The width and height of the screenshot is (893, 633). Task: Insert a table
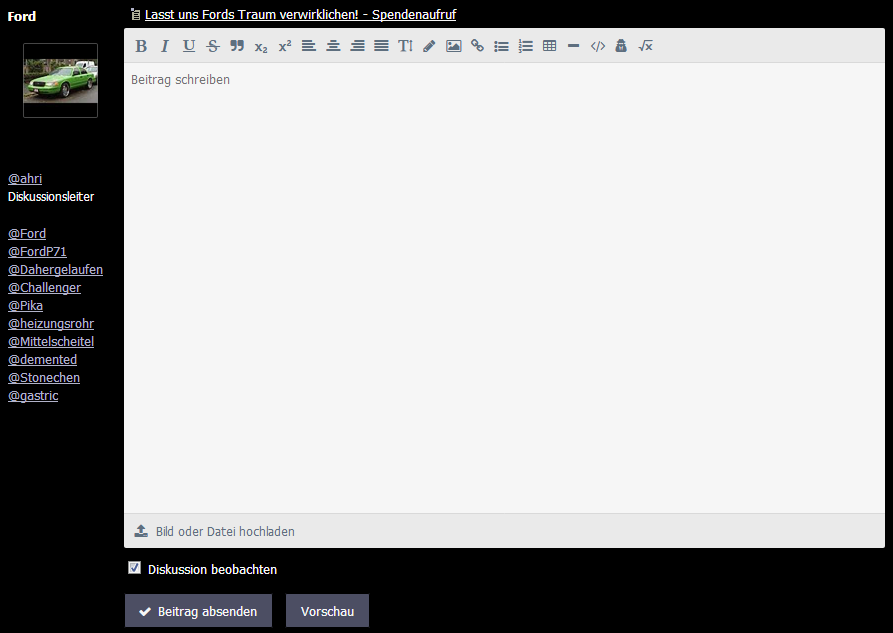pos(550,46)
